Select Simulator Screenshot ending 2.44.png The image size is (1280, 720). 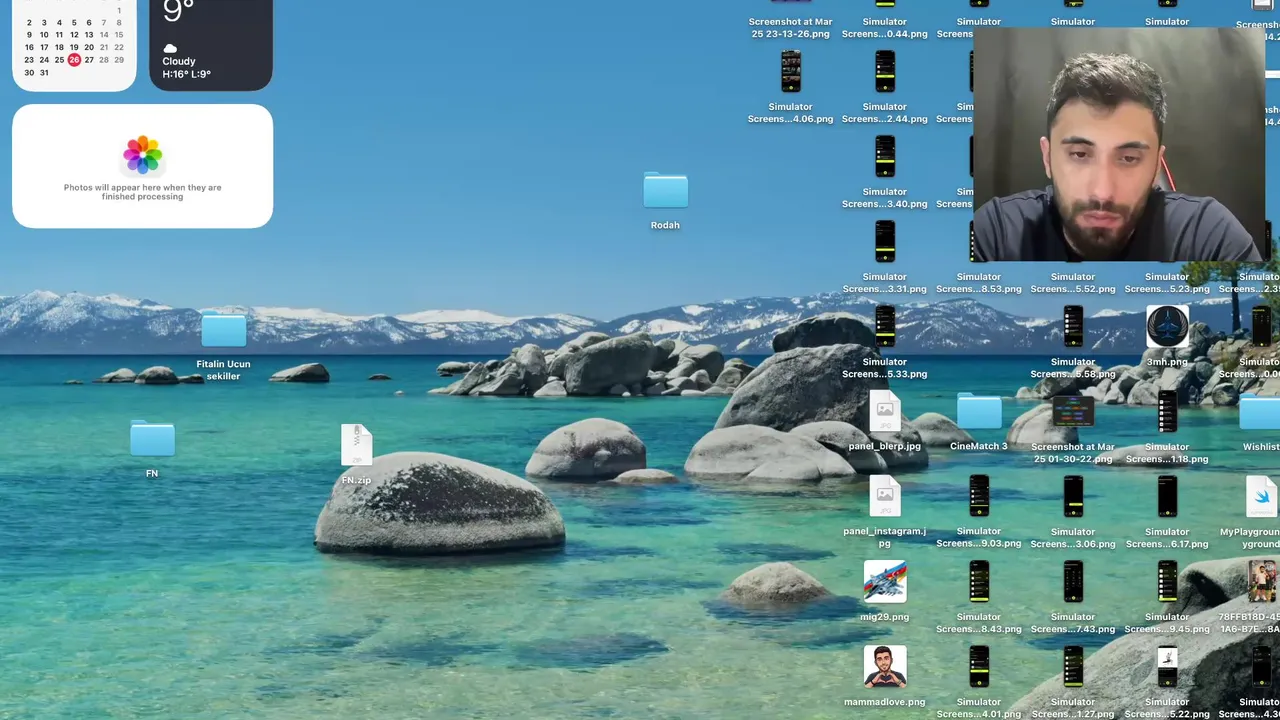(x=885, y=72)
